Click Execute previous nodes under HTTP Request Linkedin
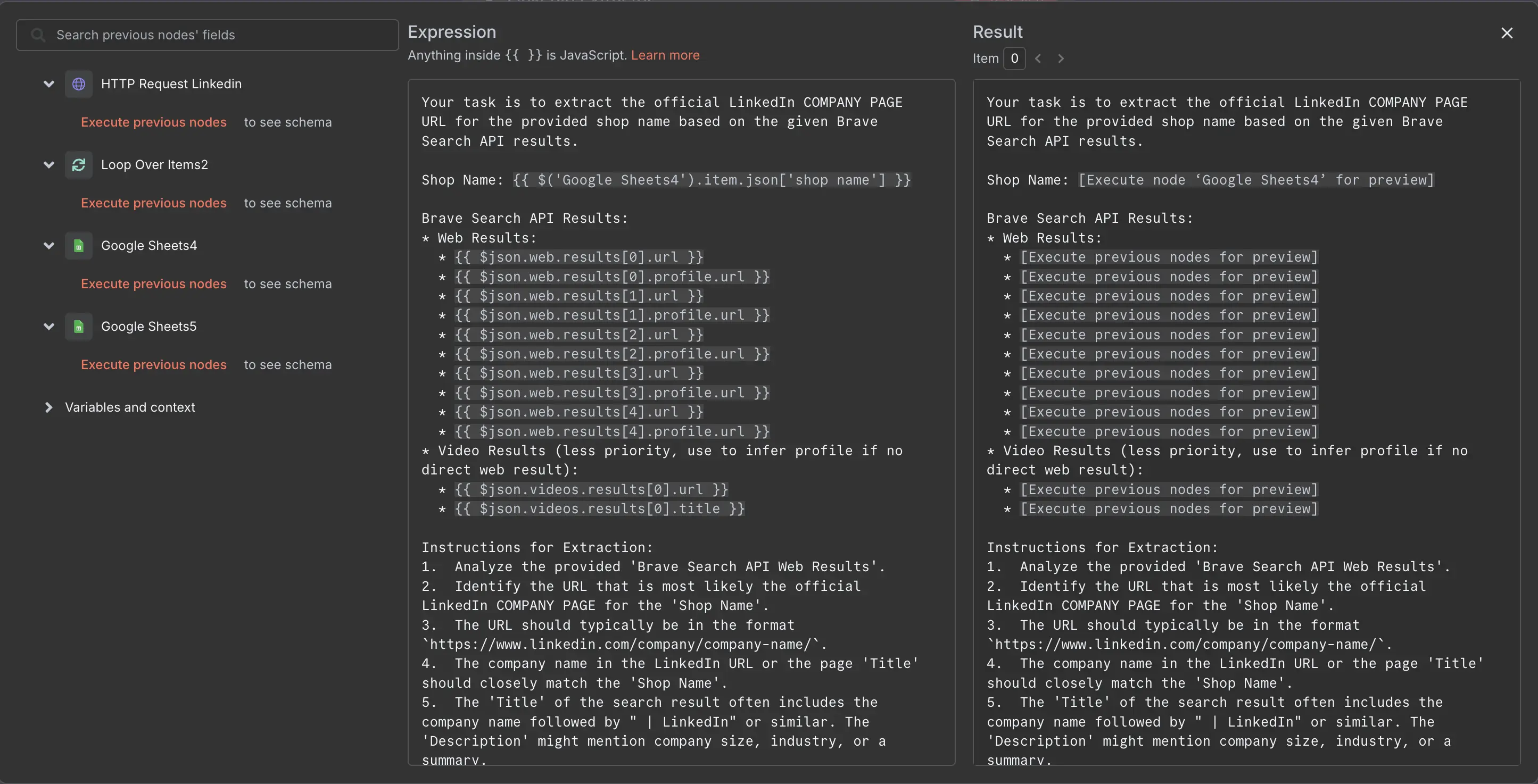Viewport: 1538px width, 784px height. click(x=153, y=122)
